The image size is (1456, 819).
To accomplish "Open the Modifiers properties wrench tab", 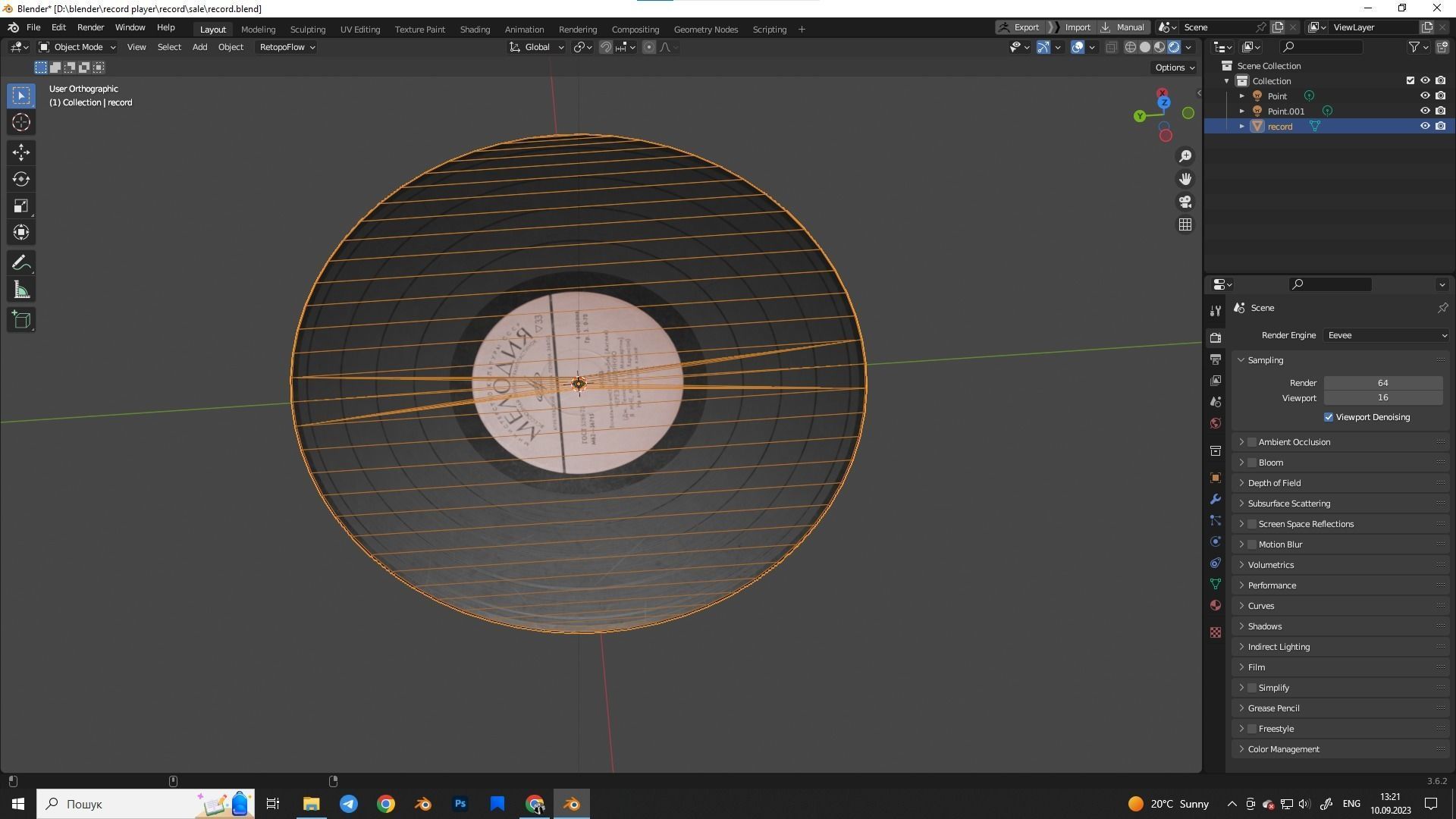I will coord(1216,499).
